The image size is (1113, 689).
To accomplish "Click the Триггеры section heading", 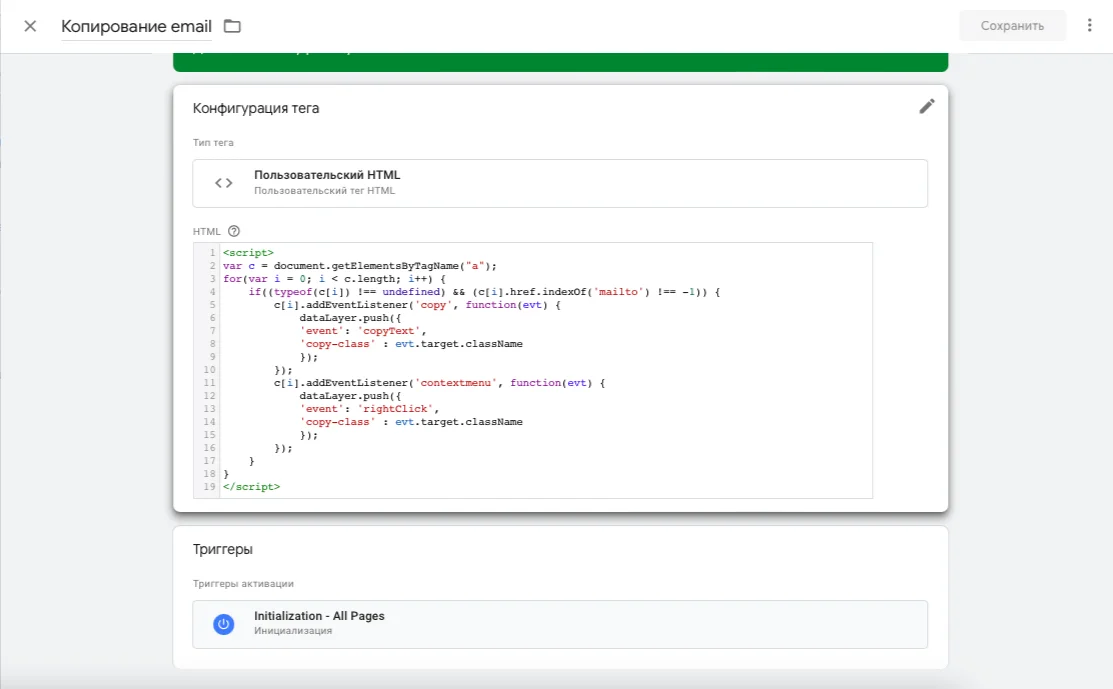I will 222,549.
